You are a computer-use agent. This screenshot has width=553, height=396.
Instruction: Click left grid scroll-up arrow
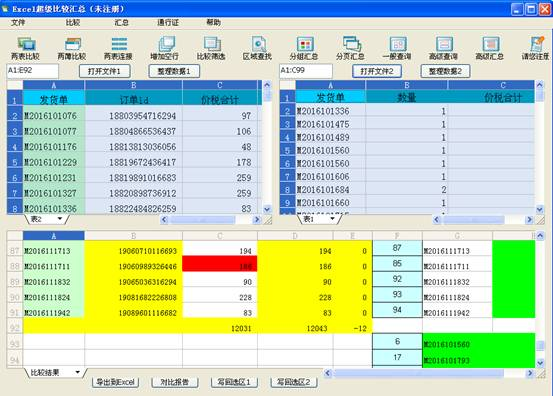tap(267, 85)
